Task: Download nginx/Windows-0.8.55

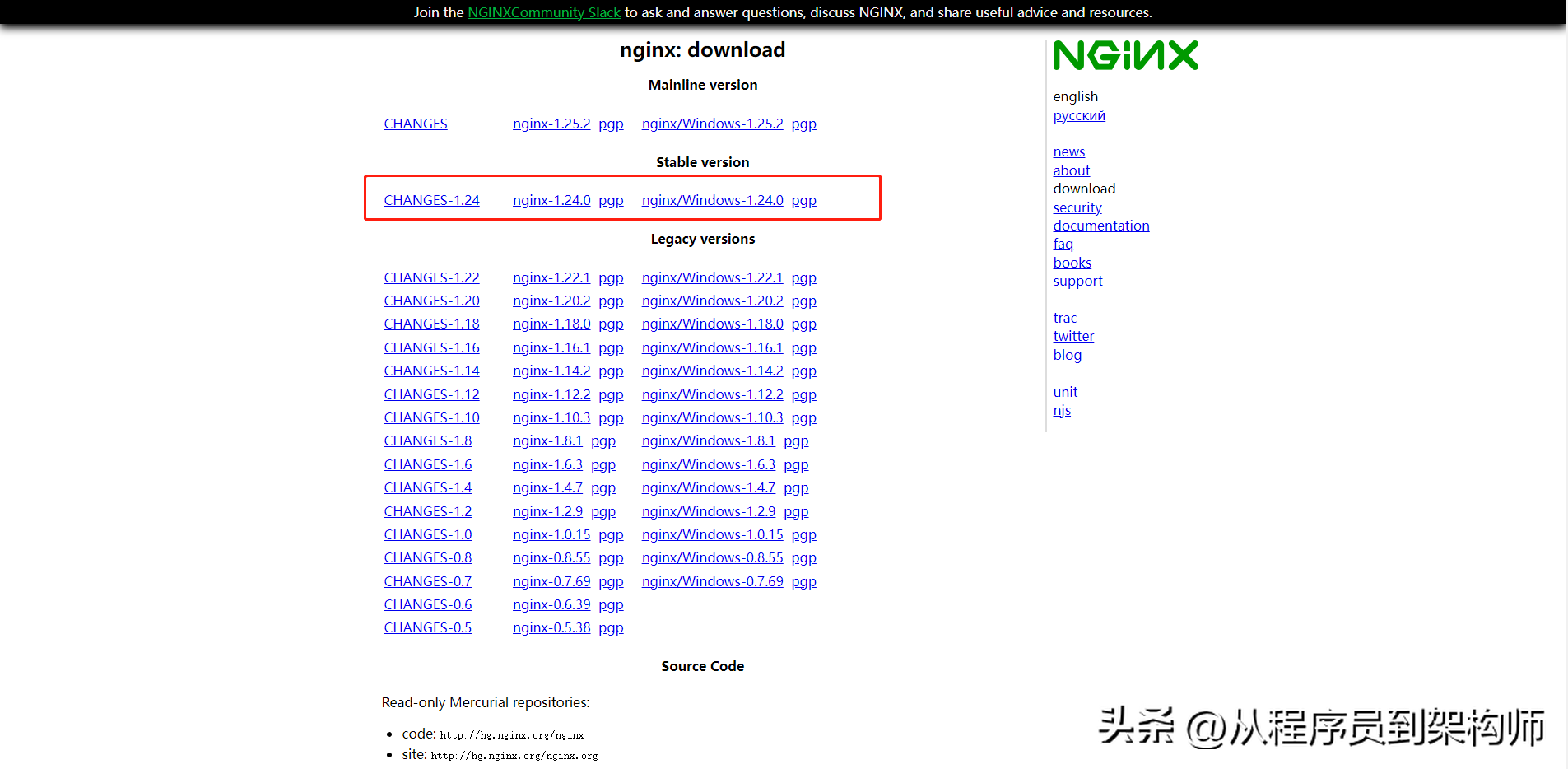Action: click(713, 557)
